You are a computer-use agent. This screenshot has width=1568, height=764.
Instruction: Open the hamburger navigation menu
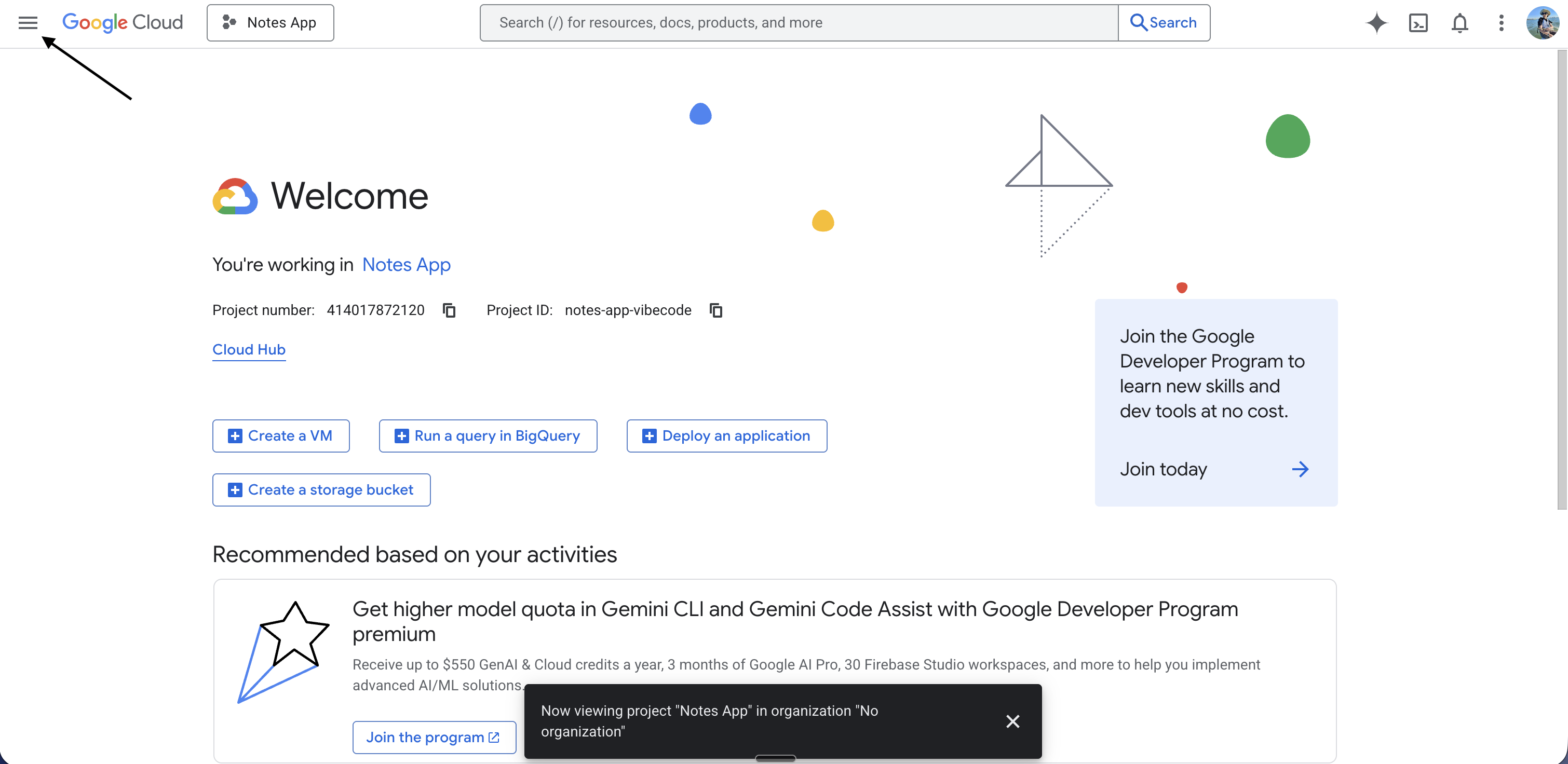(28, 22)
